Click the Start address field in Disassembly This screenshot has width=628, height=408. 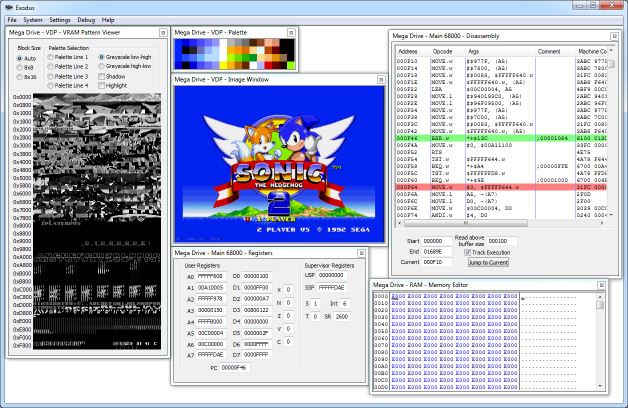[437, 241]
